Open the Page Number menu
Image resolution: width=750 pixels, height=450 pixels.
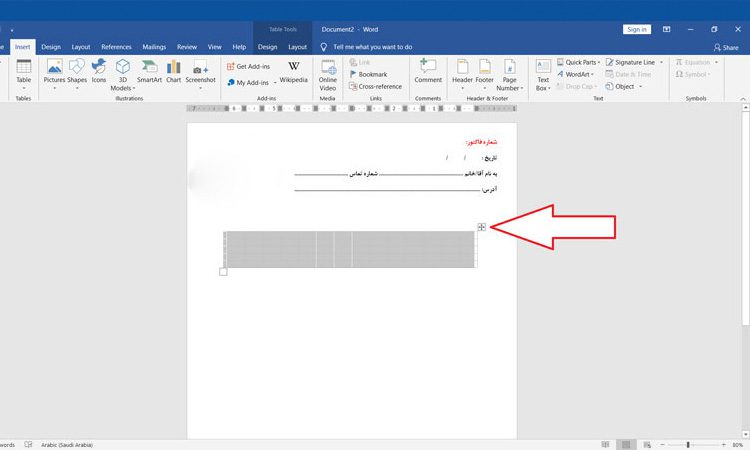coord(509,75)
